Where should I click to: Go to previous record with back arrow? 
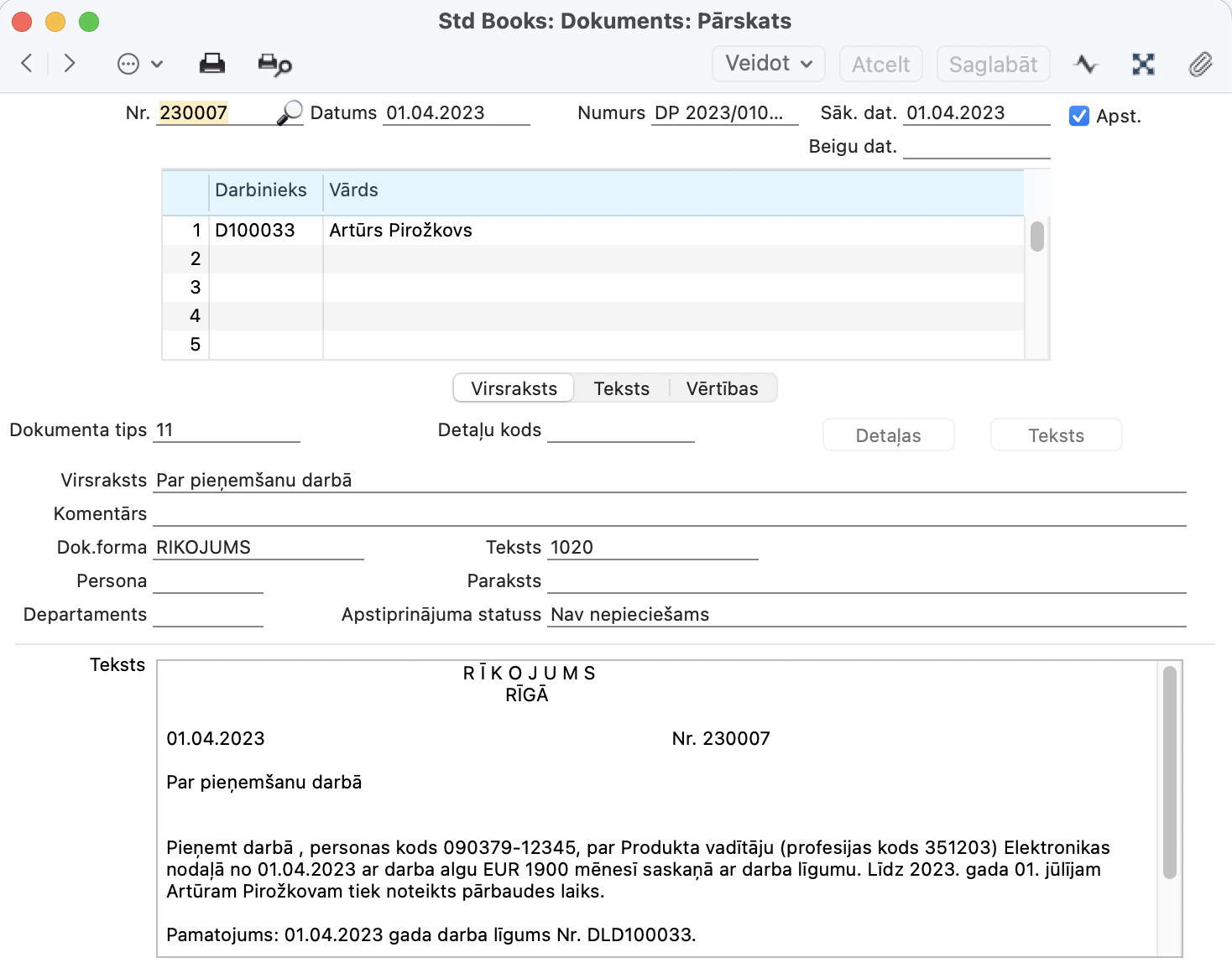click(27, 63)
